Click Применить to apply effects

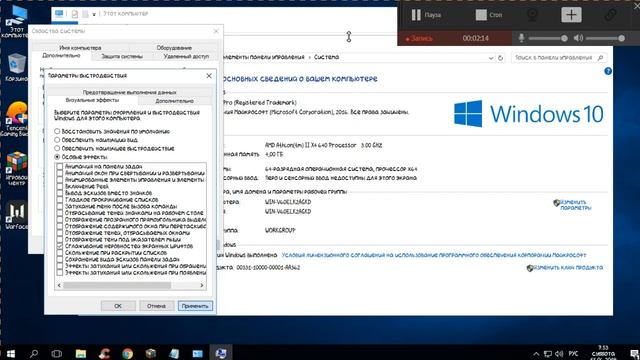[x=195, y=306]
